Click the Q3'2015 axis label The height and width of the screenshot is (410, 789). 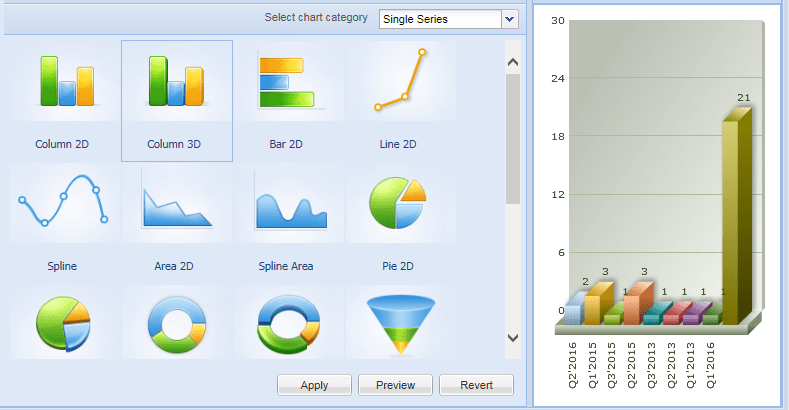coord(612,365)
